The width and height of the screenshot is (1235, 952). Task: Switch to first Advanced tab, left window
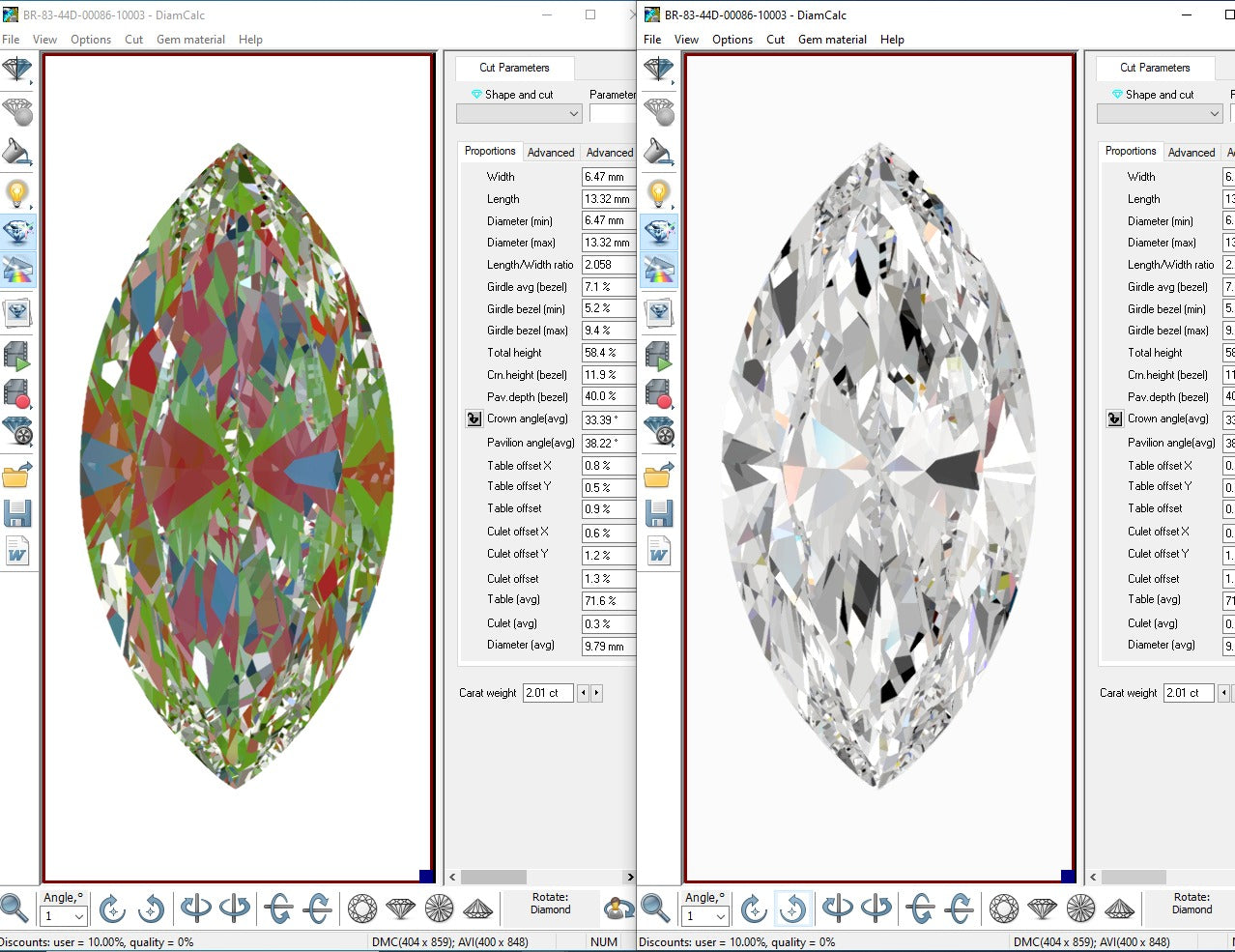[551, 153]
